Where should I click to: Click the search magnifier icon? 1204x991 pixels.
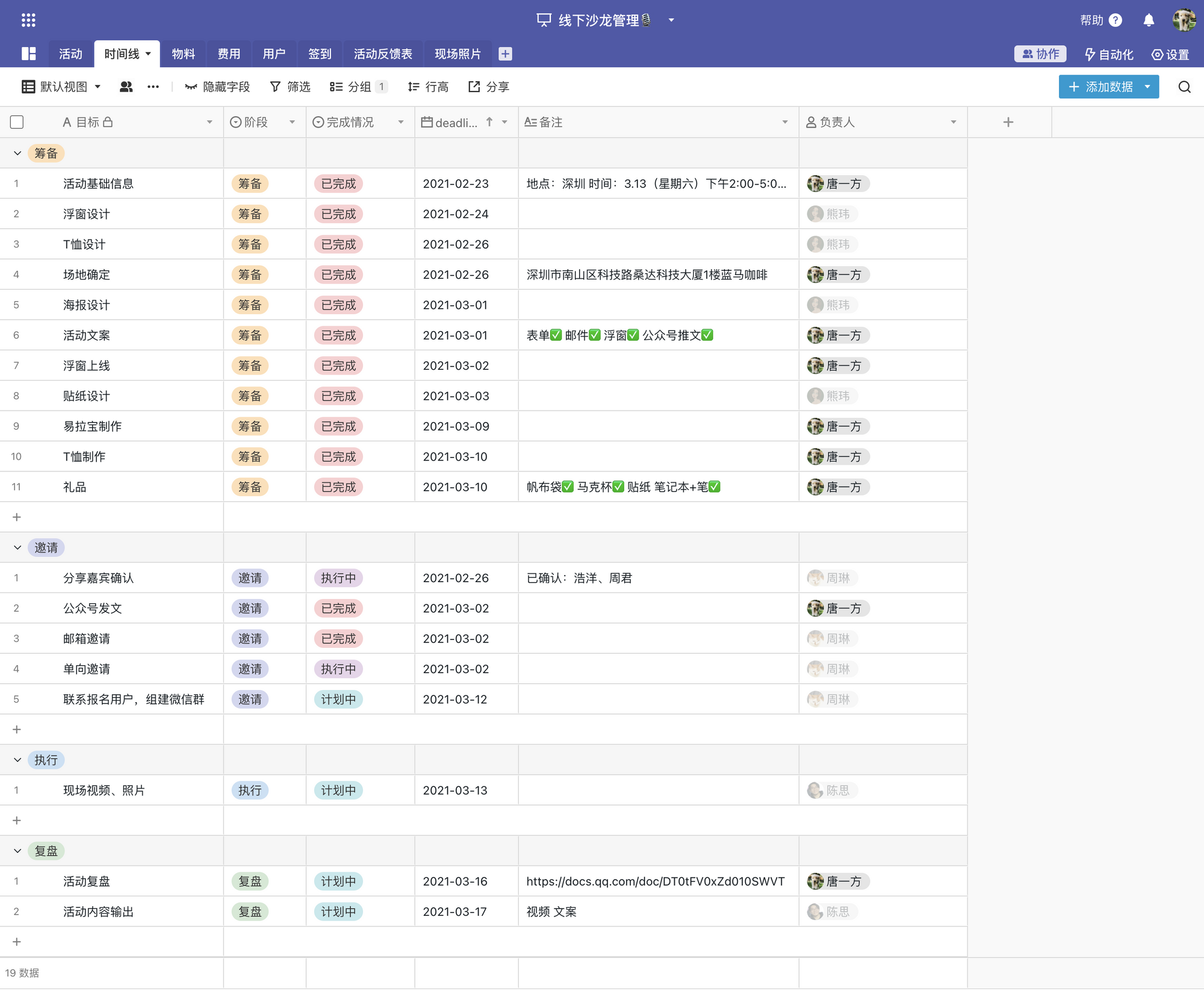tap(1184, 87)
